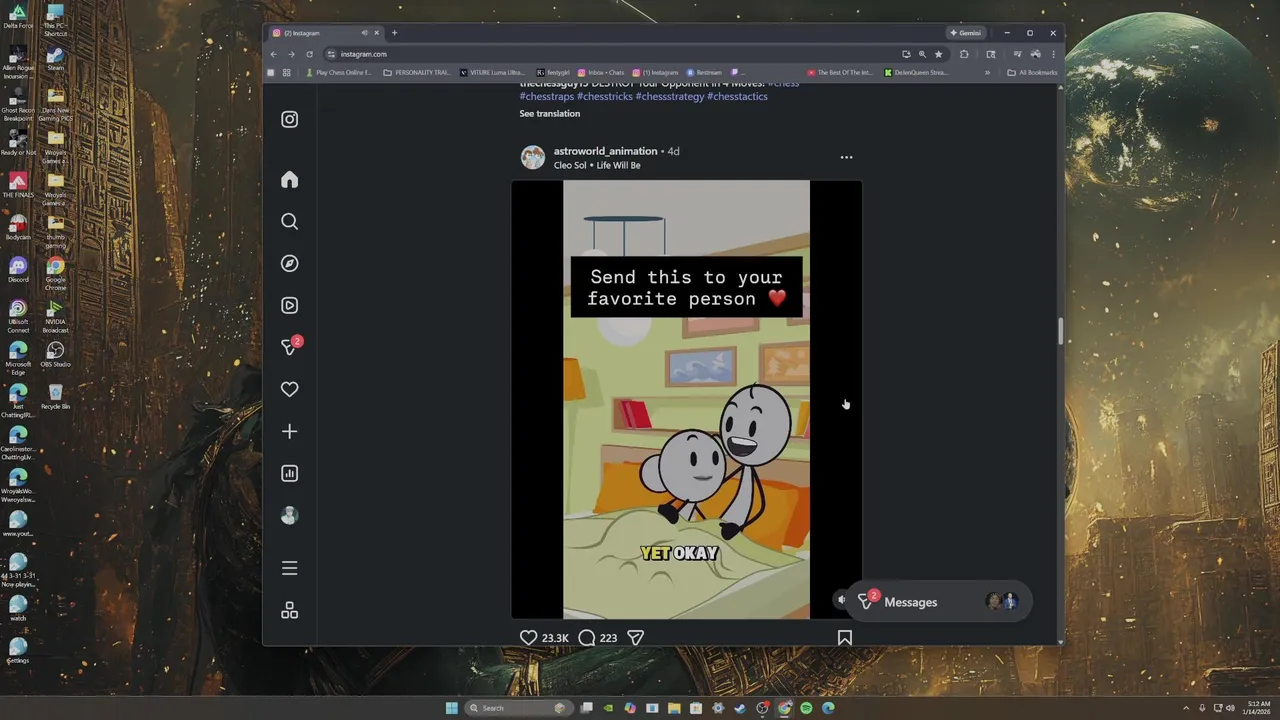Open Play Chess Online bookmark
The width and height of the screenshot is (1280, 720).
click(339, 72)
